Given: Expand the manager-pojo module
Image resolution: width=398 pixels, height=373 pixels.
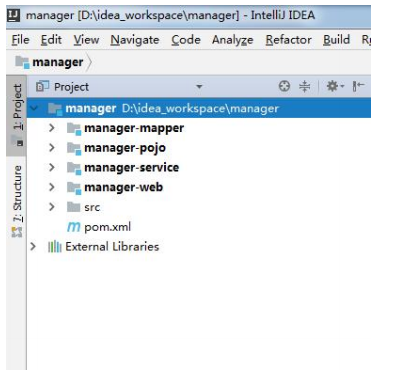Looking at the screenshot, I should pyautogui.click(x=52, y=147).
